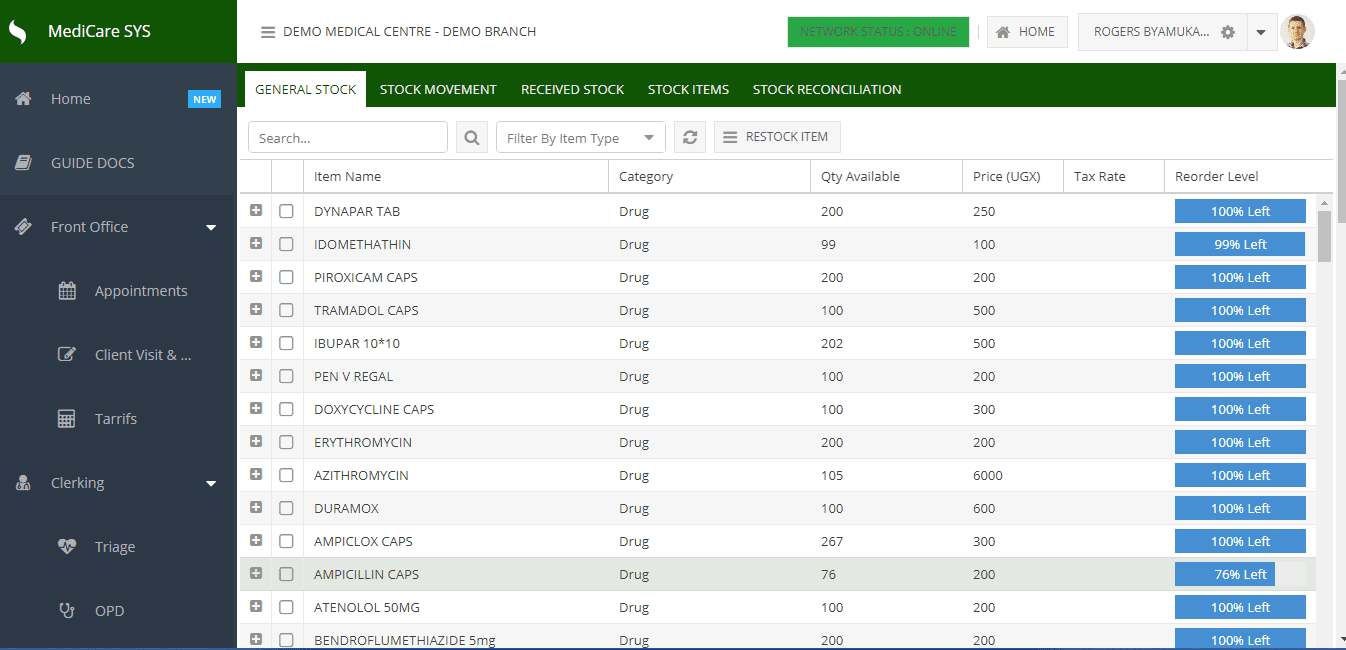Click the RESTOCK ITEM button
This screenshot has height=650, width=1346.
pos(776,137)
